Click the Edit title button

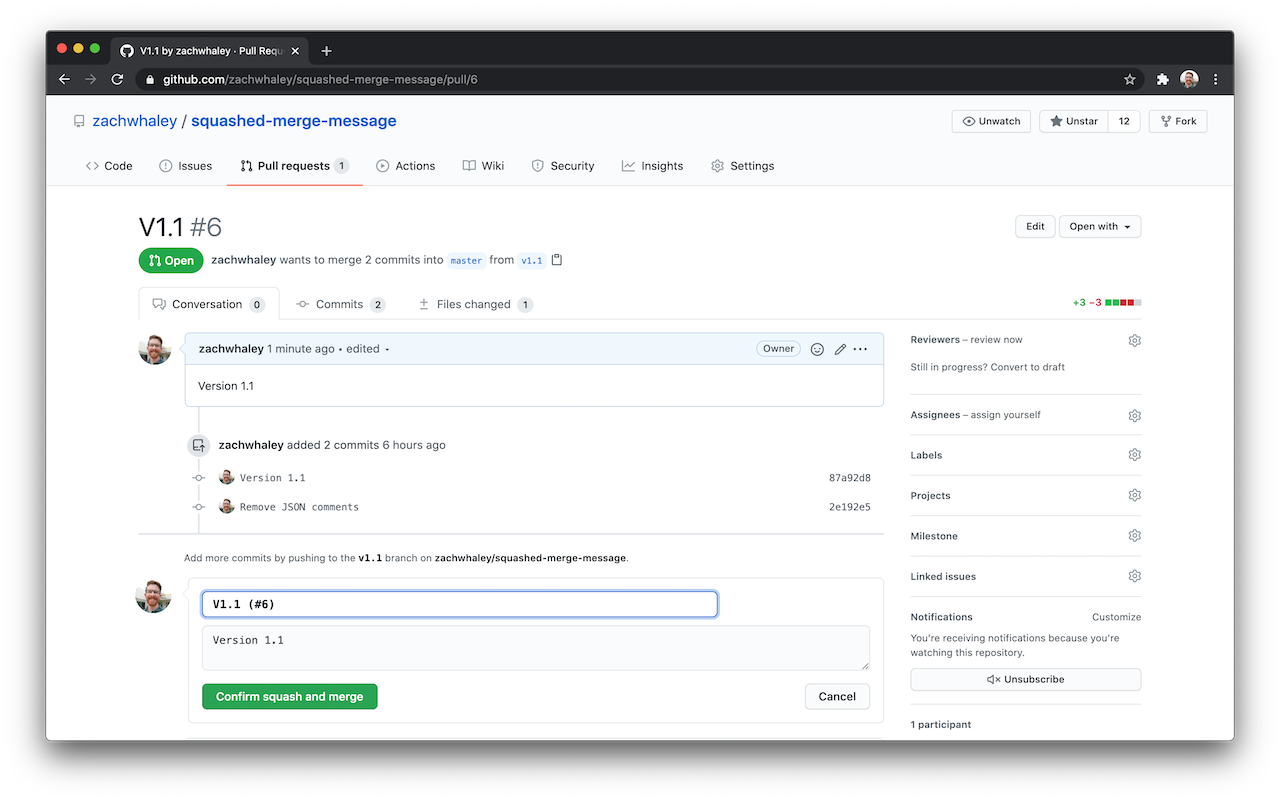pos(1035,227)
